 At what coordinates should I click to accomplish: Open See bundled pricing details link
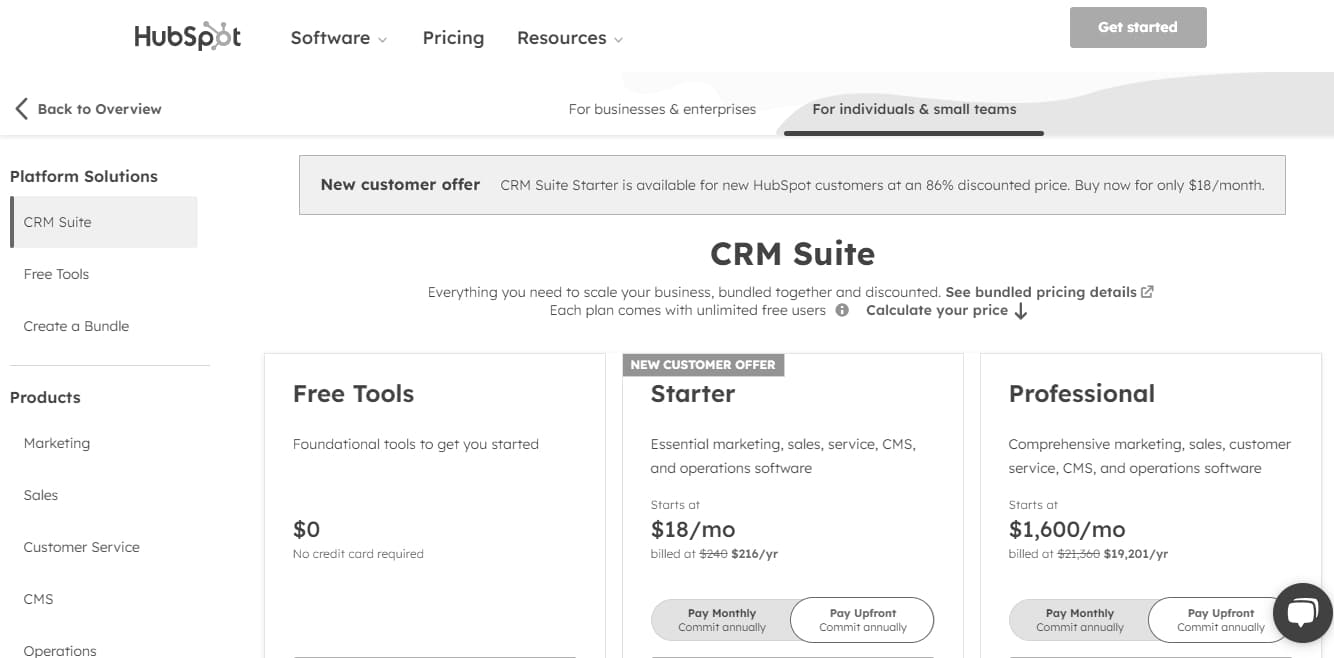point(1041,292)
